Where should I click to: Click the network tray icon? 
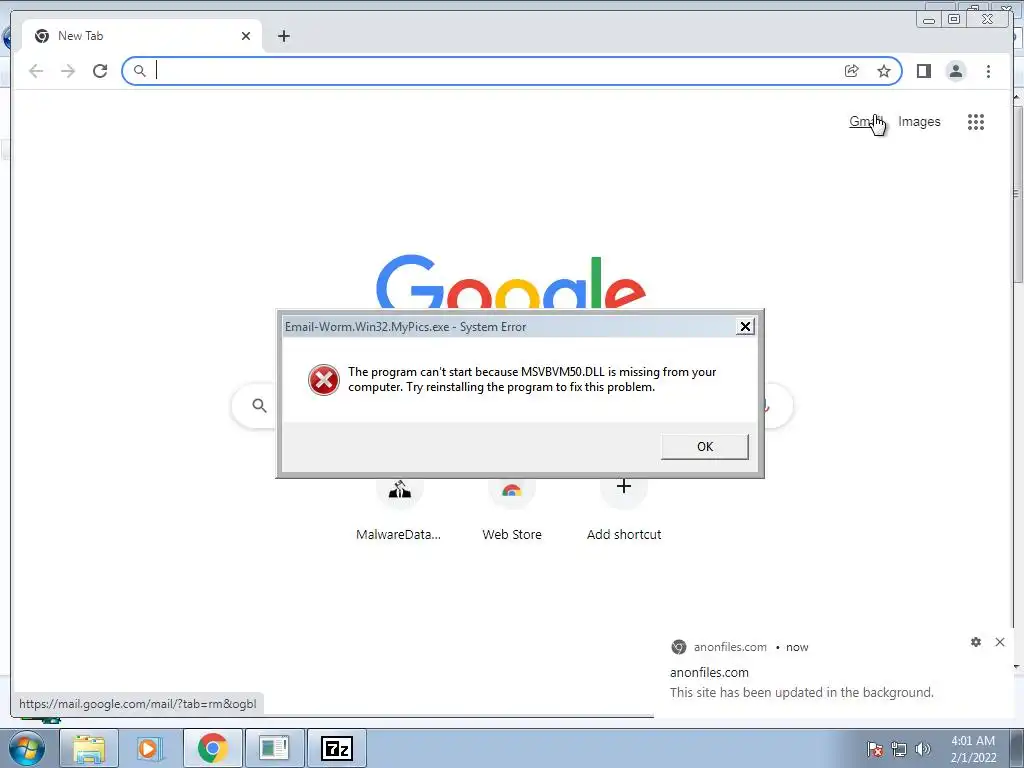(x=899, y=749)
